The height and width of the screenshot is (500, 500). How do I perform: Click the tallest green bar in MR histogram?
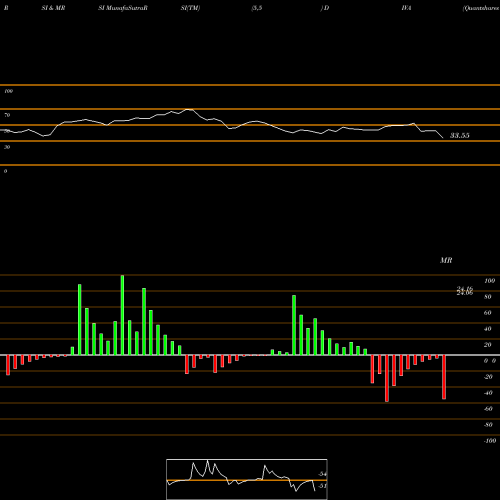122,315
